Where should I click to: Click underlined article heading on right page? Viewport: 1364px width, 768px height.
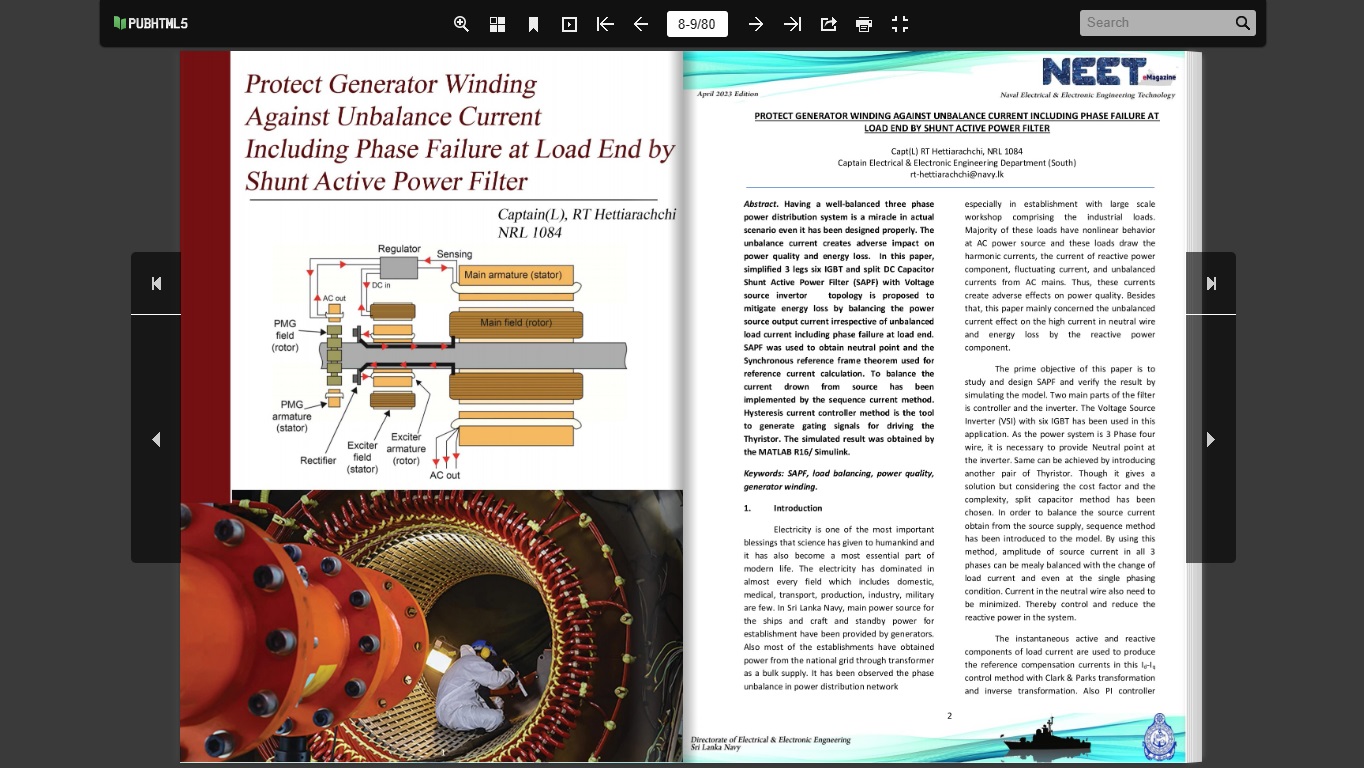(956, 122)
